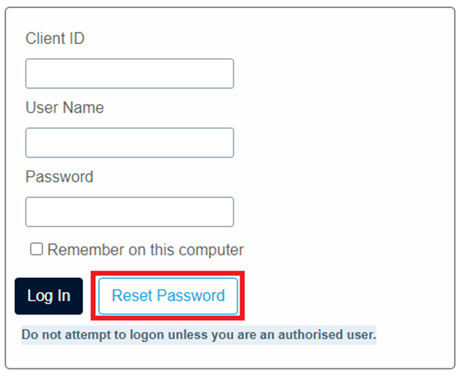Set focus in the box beneath Password
The image size is (467, 377).
129,212
